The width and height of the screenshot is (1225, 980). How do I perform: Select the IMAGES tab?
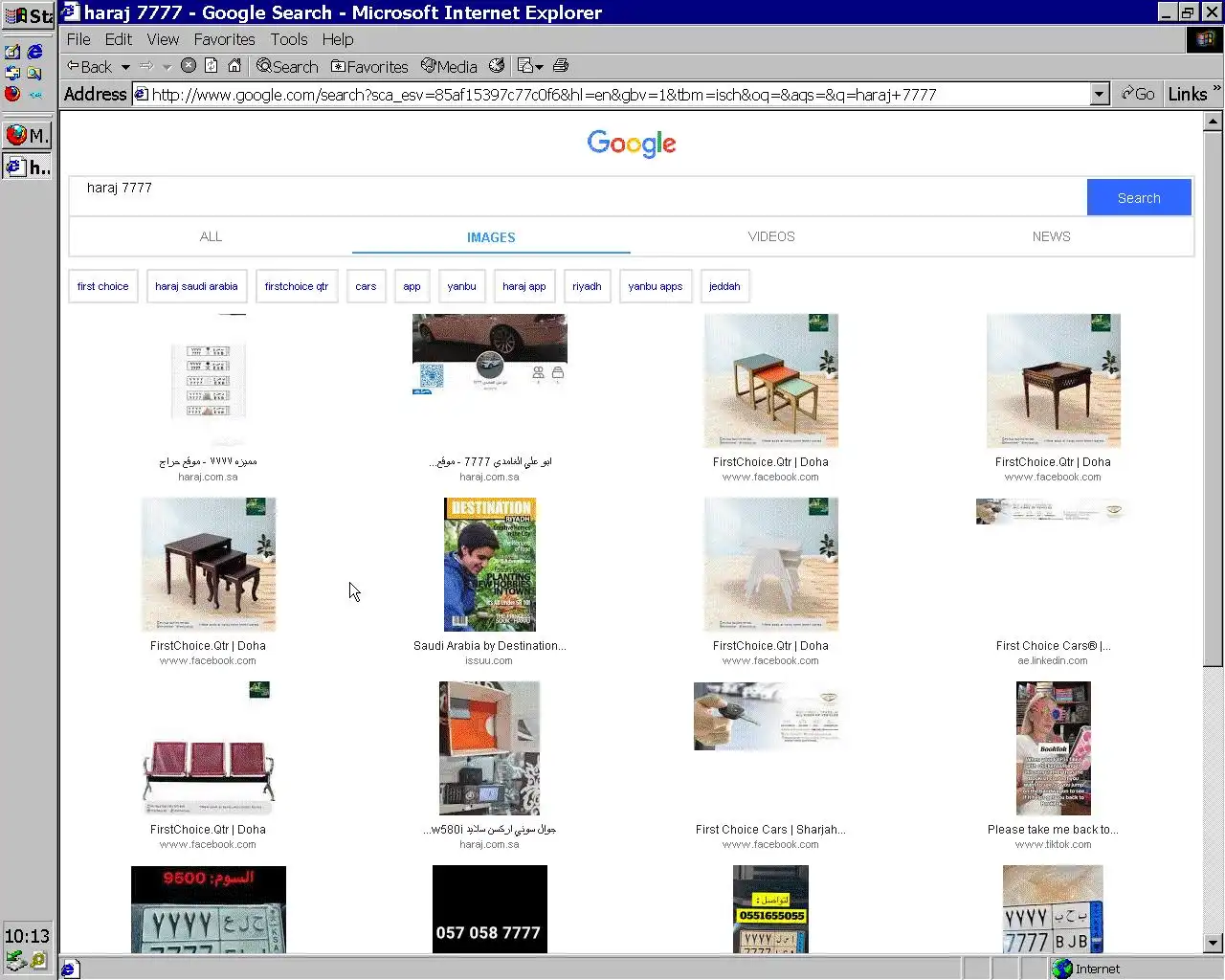pos(491,237)
